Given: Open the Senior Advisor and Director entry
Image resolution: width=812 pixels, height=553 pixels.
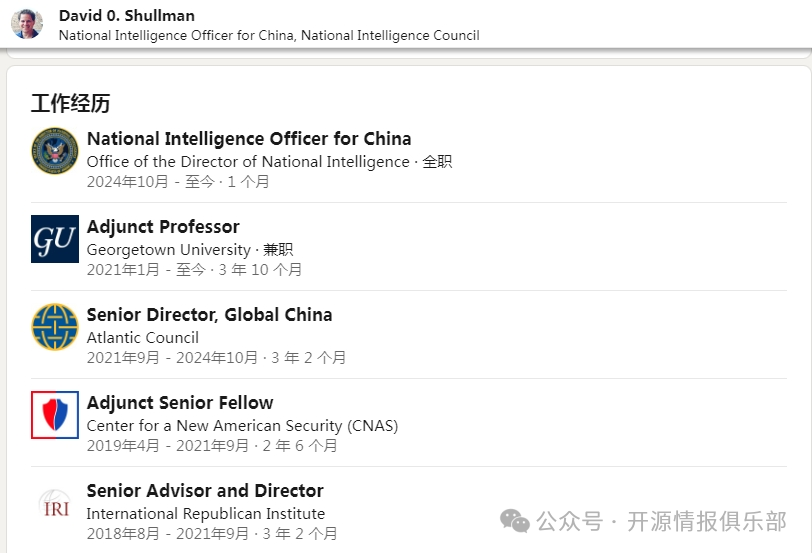Looking at the screenshot, I should [205, 491].
